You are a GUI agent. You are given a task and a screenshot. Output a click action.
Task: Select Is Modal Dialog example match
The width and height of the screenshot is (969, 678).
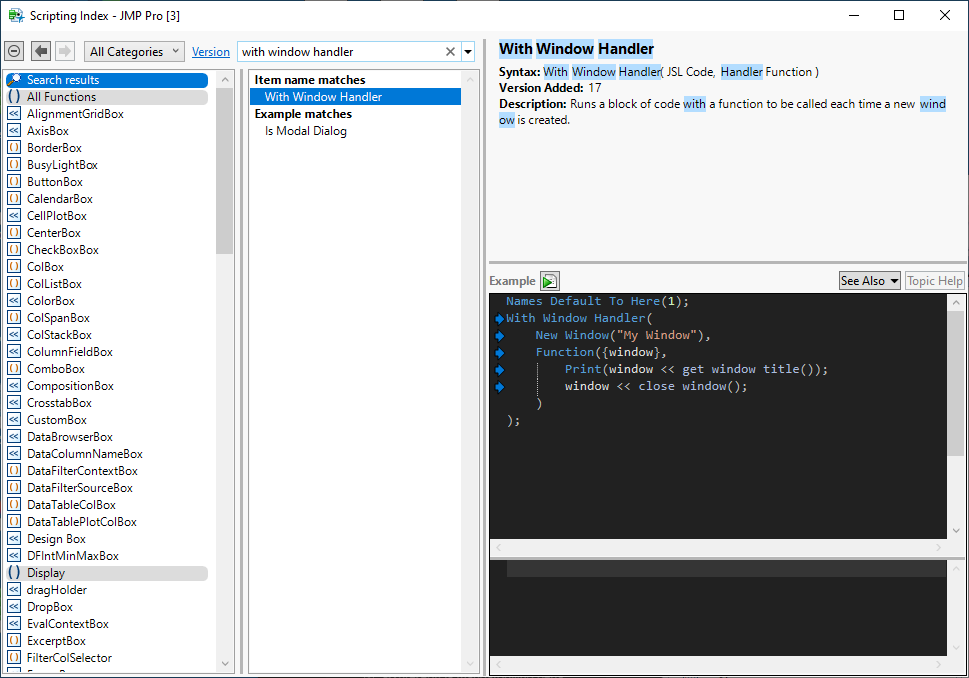click(x=306, y=131)
